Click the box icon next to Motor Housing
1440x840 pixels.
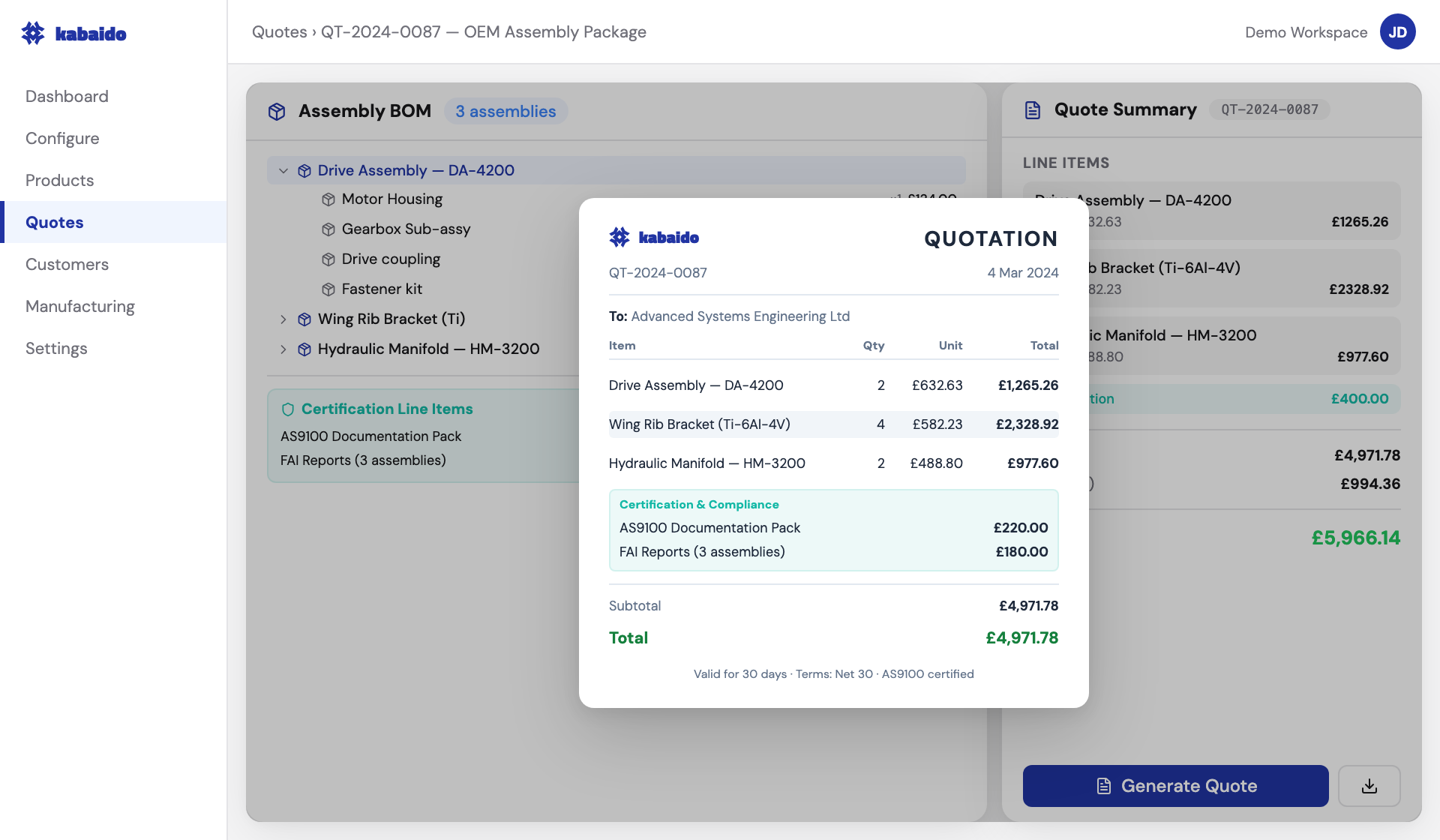point(328,199)
